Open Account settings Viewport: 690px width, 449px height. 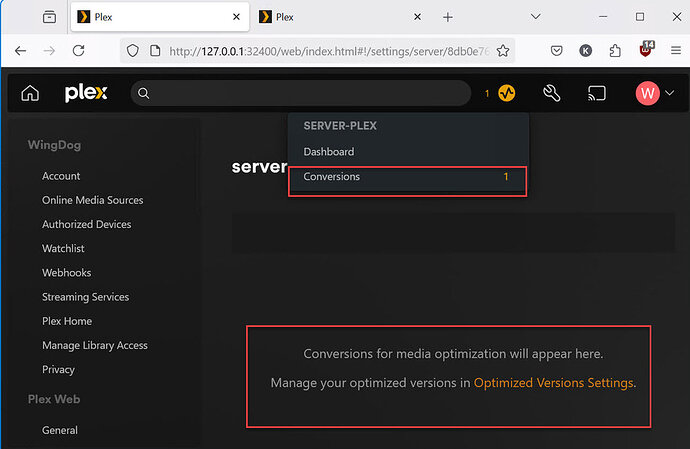coord(61,176)
